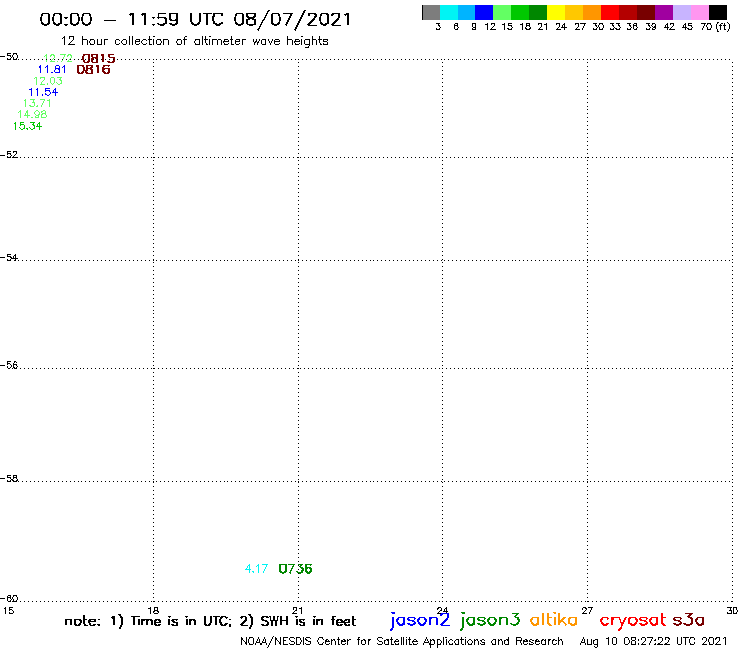740x650 pixels.
Task: Select the jason3 satellite legend name
Action: tap(490, 620)
